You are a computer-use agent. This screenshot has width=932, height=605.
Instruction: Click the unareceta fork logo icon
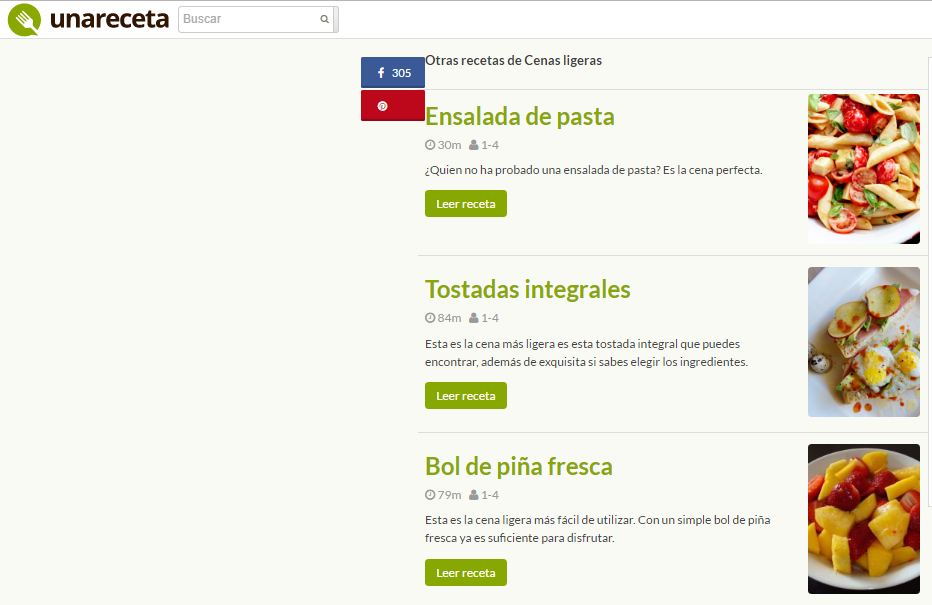coord(24,20)
